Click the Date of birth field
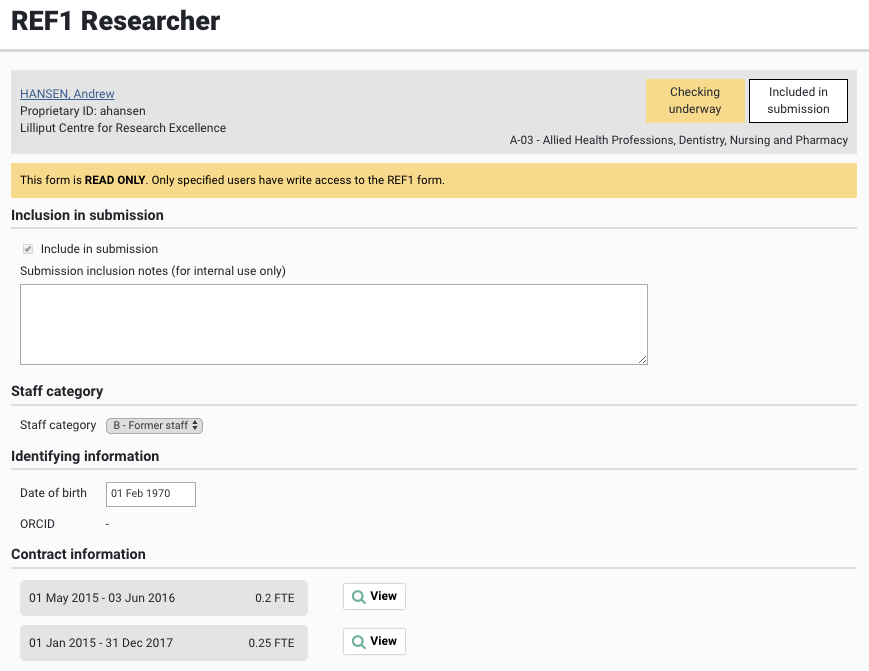The width and height of the screenshot is (869, 671). [x=150, y=494]
